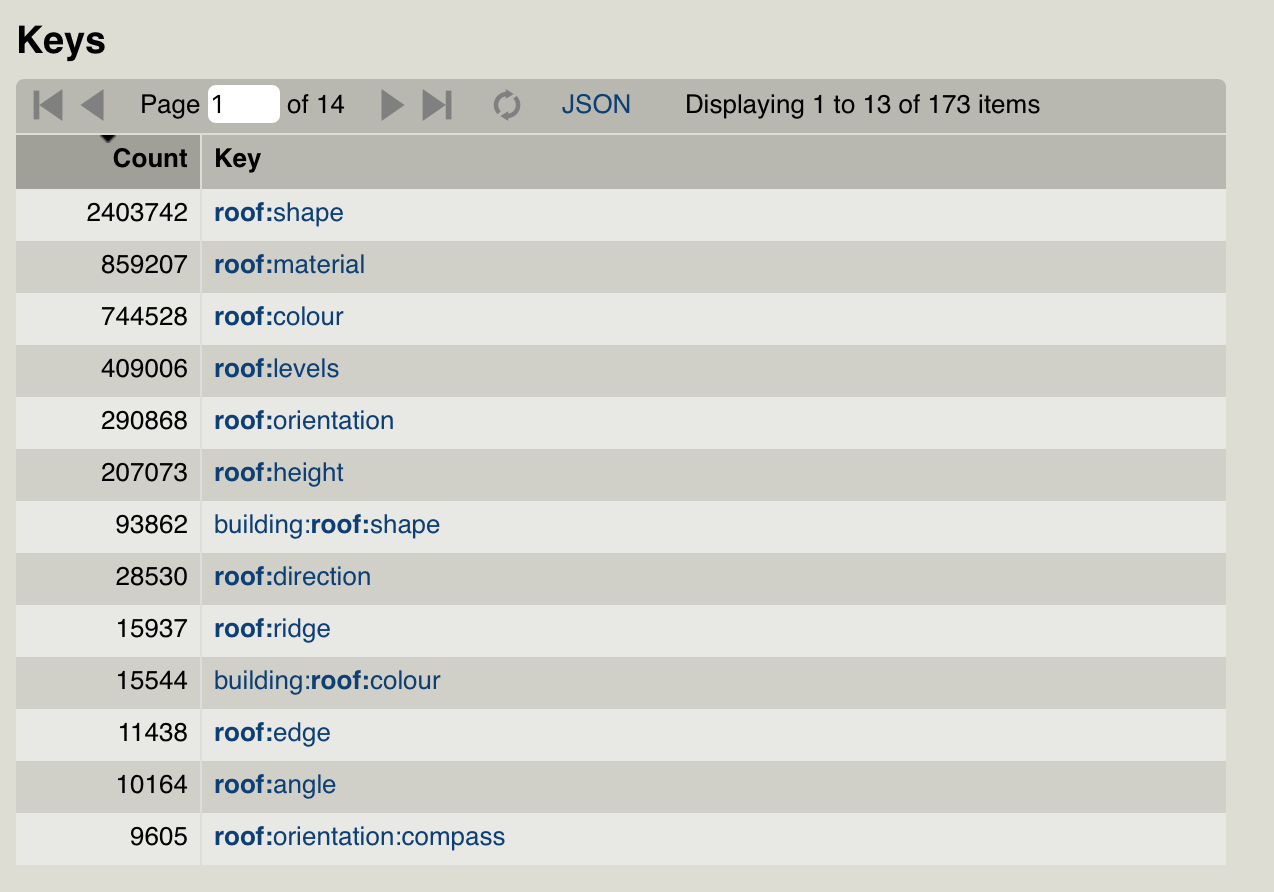Open the roof:direction key page
The image size is (1274, 892).
292,576
